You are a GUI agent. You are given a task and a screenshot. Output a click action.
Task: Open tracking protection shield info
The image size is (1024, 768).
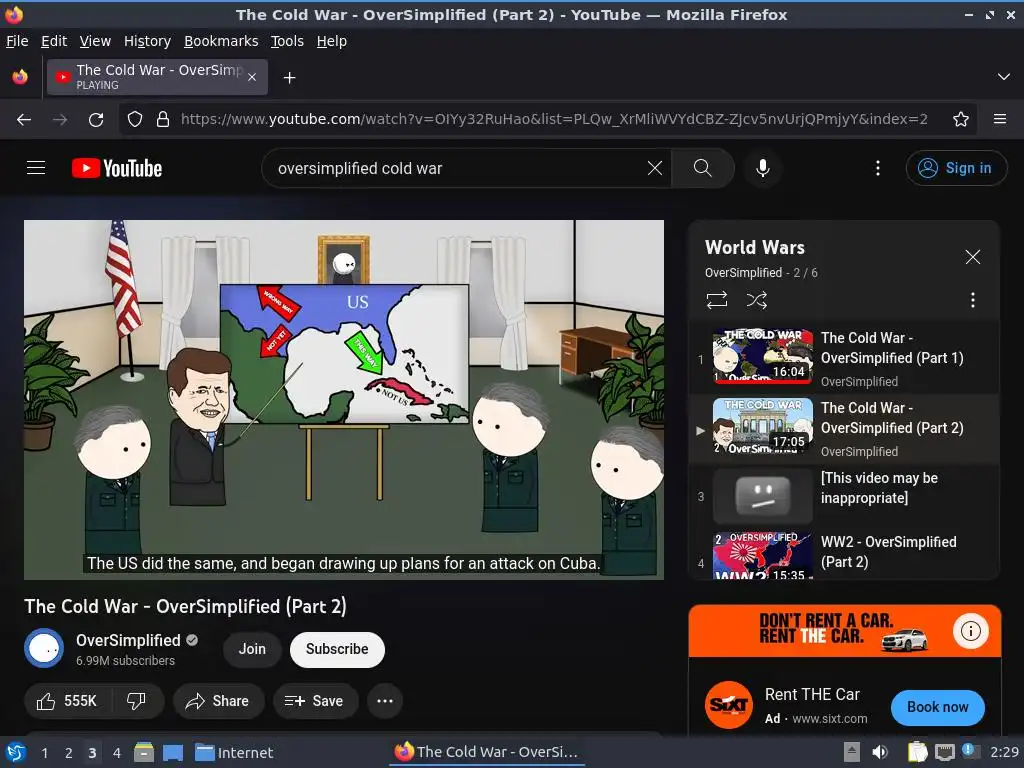(x=135, y=119)
